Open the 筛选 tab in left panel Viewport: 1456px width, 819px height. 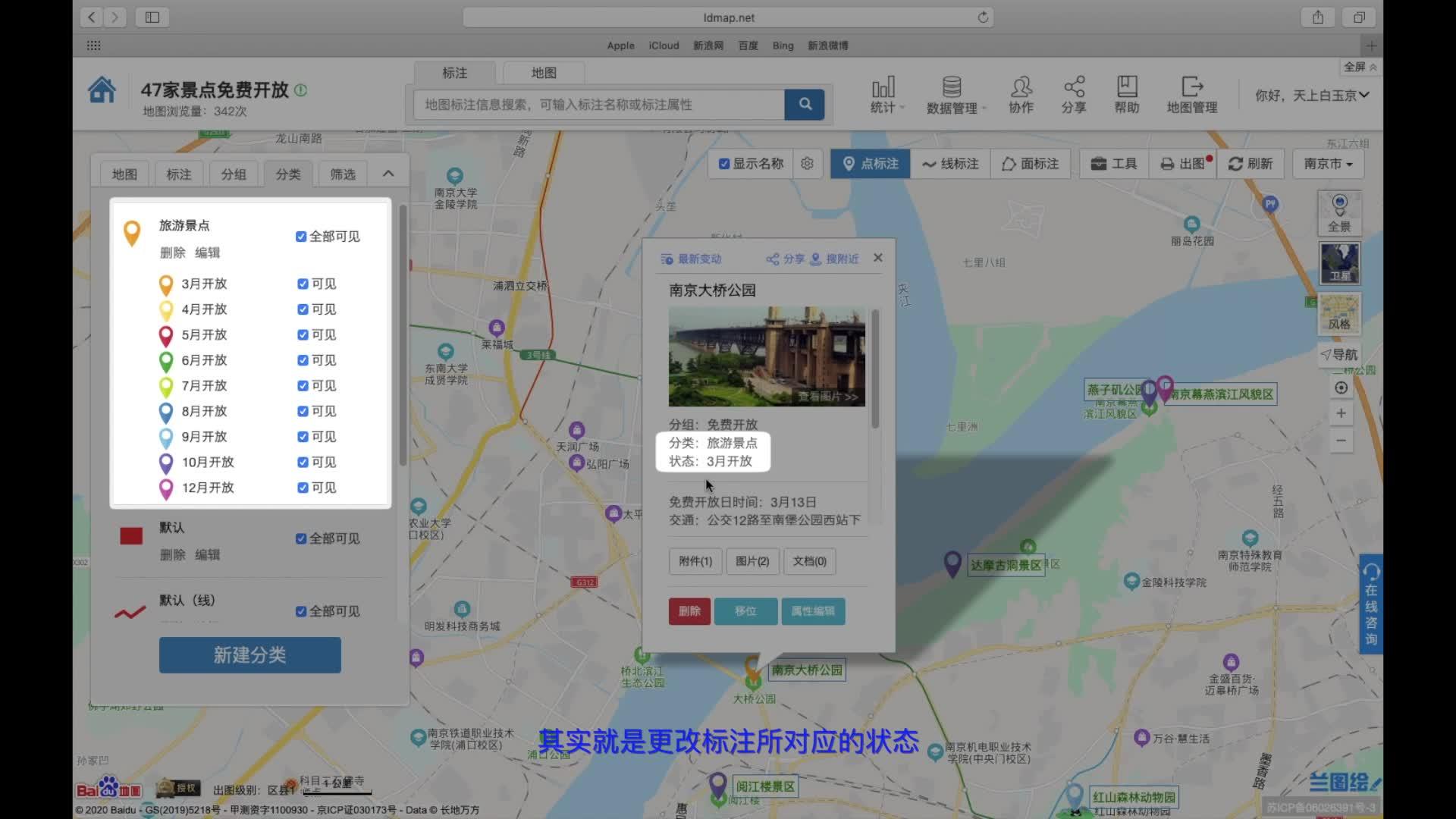(343, 174)
